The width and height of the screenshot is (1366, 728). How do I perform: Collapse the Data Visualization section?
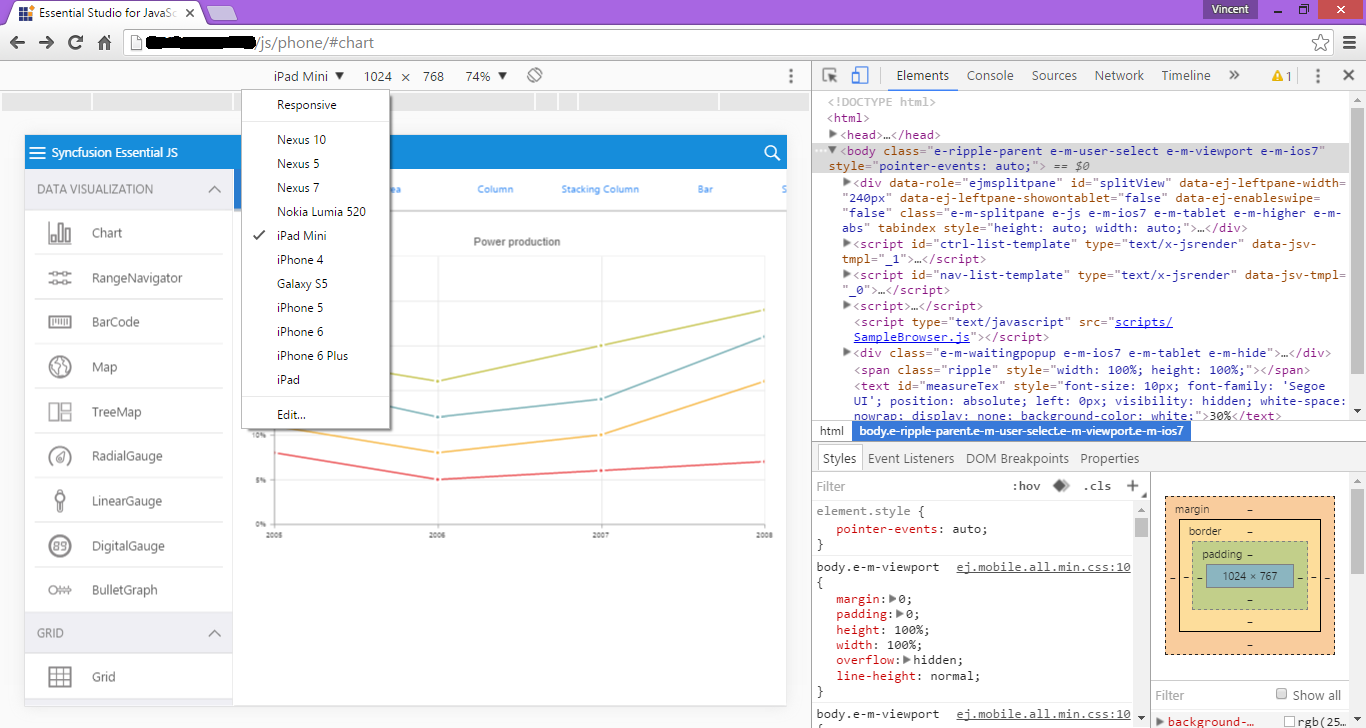coord(214,189)
